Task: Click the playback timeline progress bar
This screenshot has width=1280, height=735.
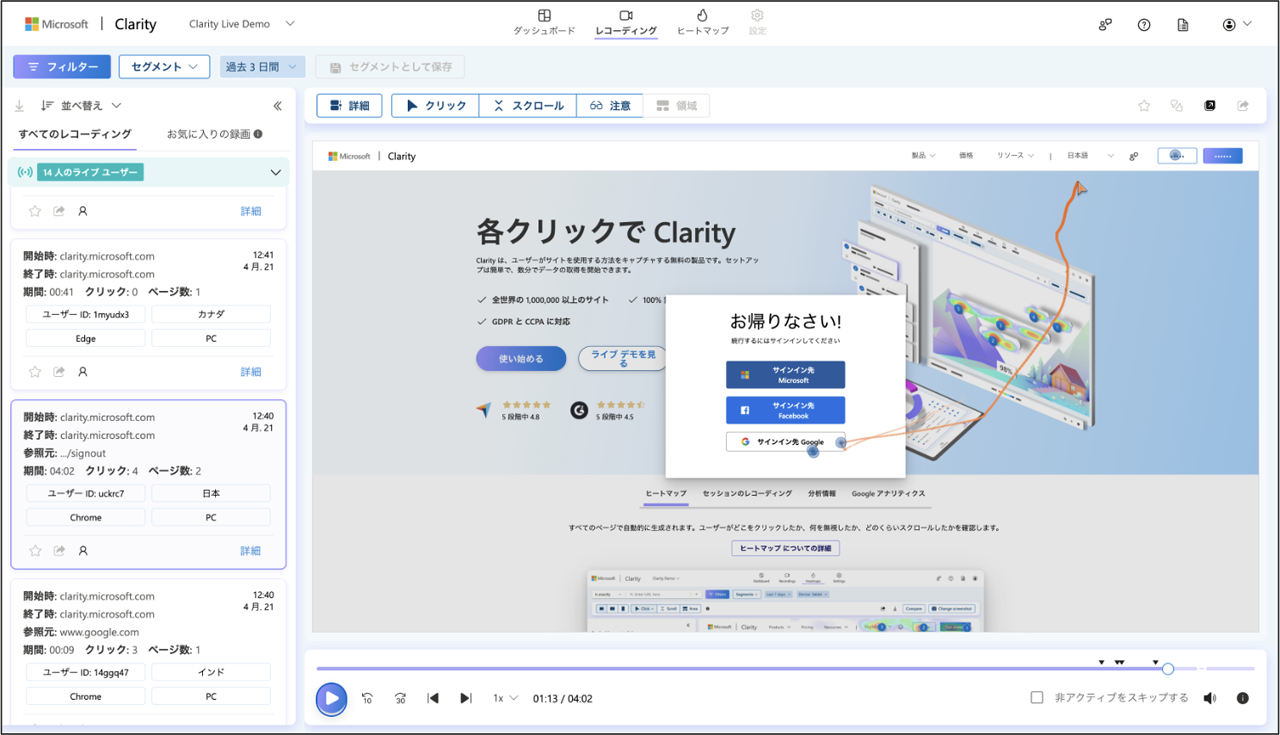Action: click(785, 669)
